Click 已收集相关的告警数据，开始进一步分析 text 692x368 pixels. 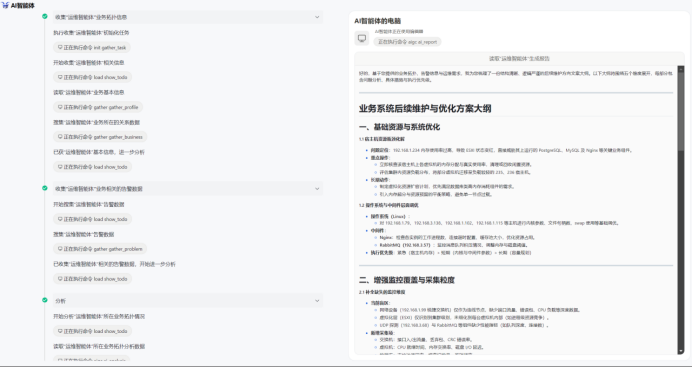pos(114,264)
